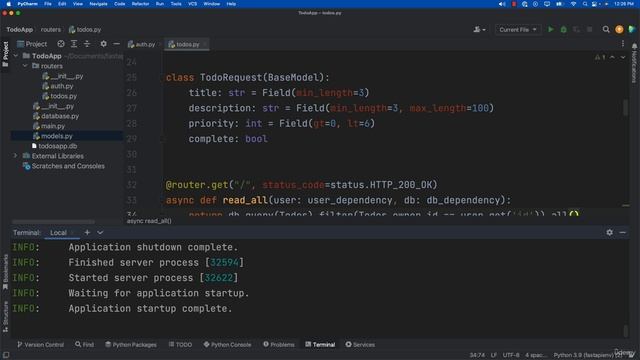Open Search Everywhere magnifier icon
The width and height of the screenshot is (640, 360).
click(x=606, y=29)
